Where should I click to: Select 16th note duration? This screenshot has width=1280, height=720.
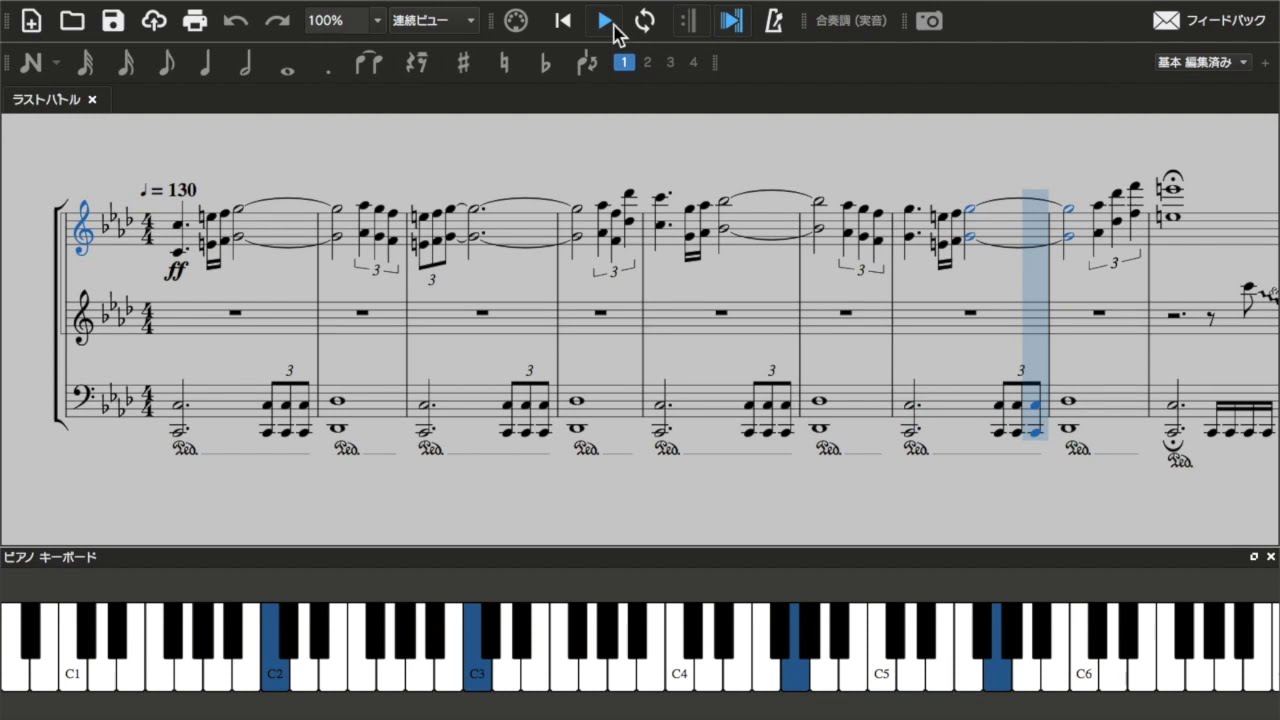tap(126, 63)
